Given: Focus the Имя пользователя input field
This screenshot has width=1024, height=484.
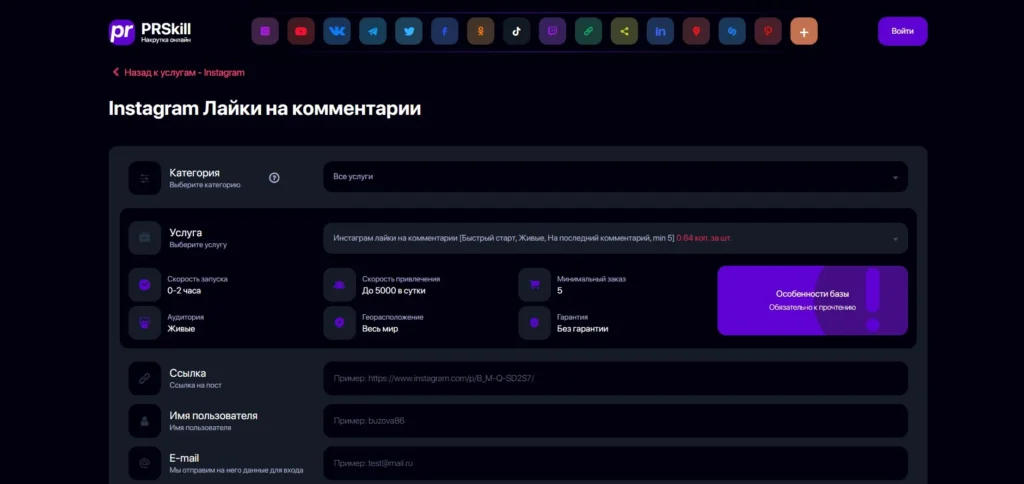Looking at the screenshot, I should (x=615, y=421).
